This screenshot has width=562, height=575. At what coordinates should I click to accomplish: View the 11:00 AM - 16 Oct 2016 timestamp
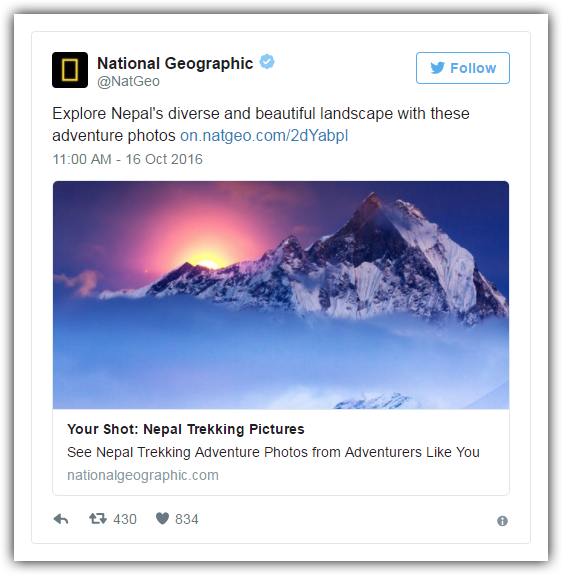coord(127,159)
